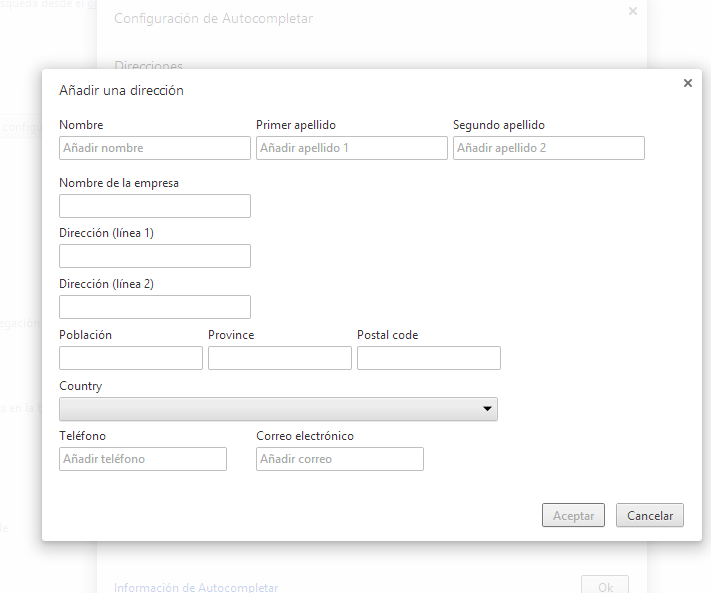Focus the Dirección (línea 1) field
Screen dimensions: 711x593
pos(155,256)
